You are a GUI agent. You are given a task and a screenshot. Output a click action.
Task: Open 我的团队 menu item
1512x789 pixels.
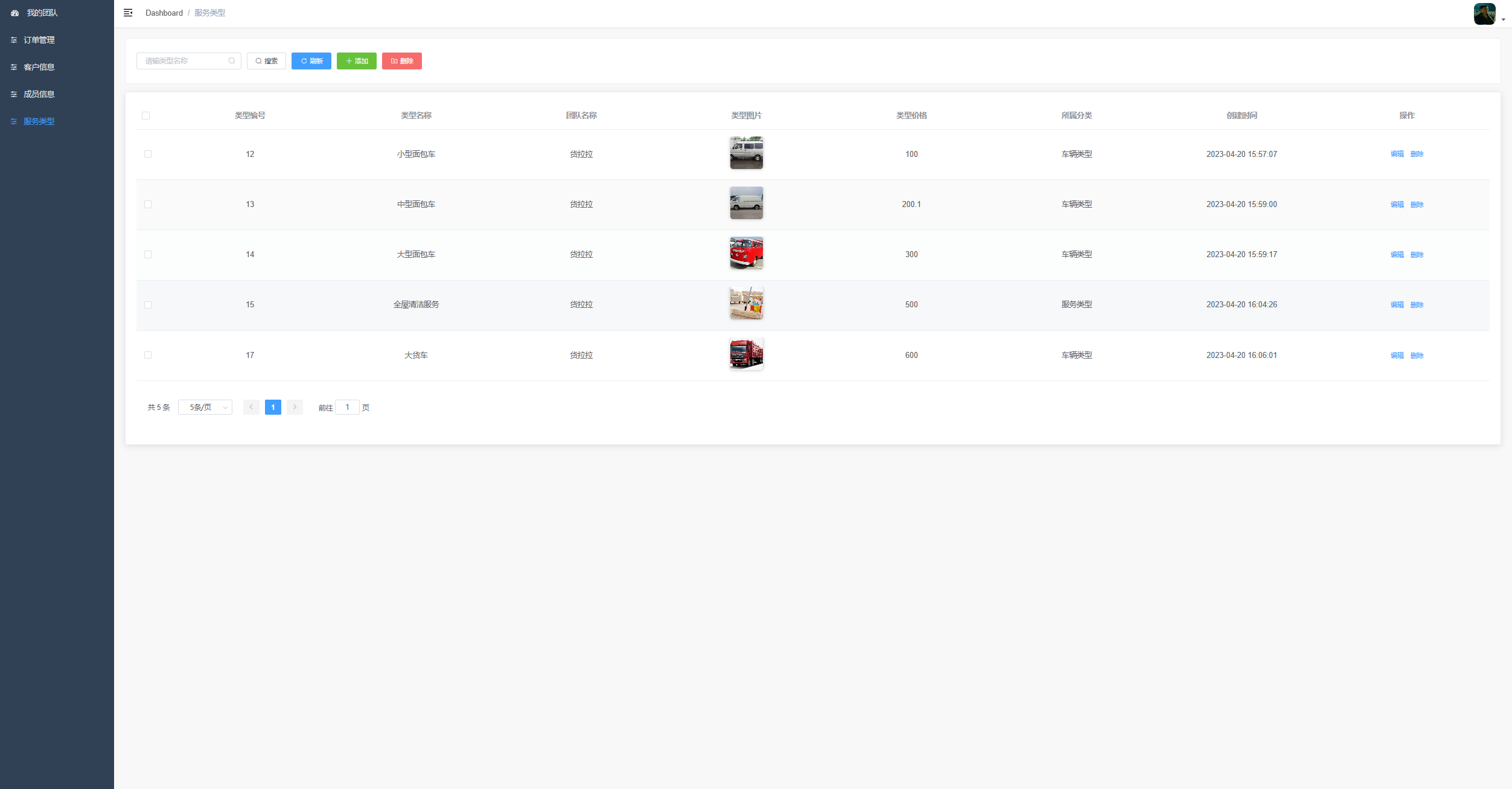(57, 13)
